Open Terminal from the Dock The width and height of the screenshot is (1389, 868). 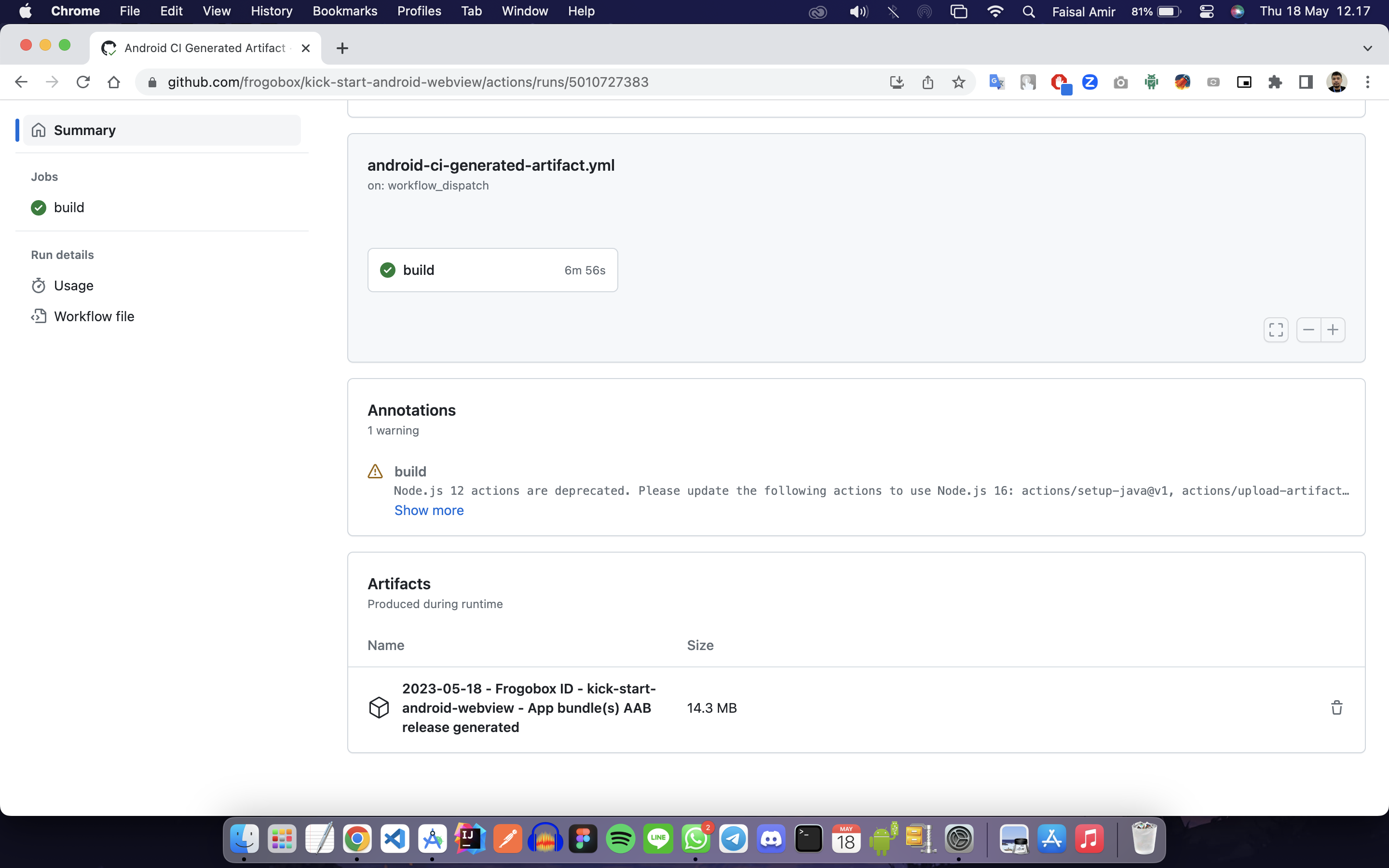click(809, 839)
